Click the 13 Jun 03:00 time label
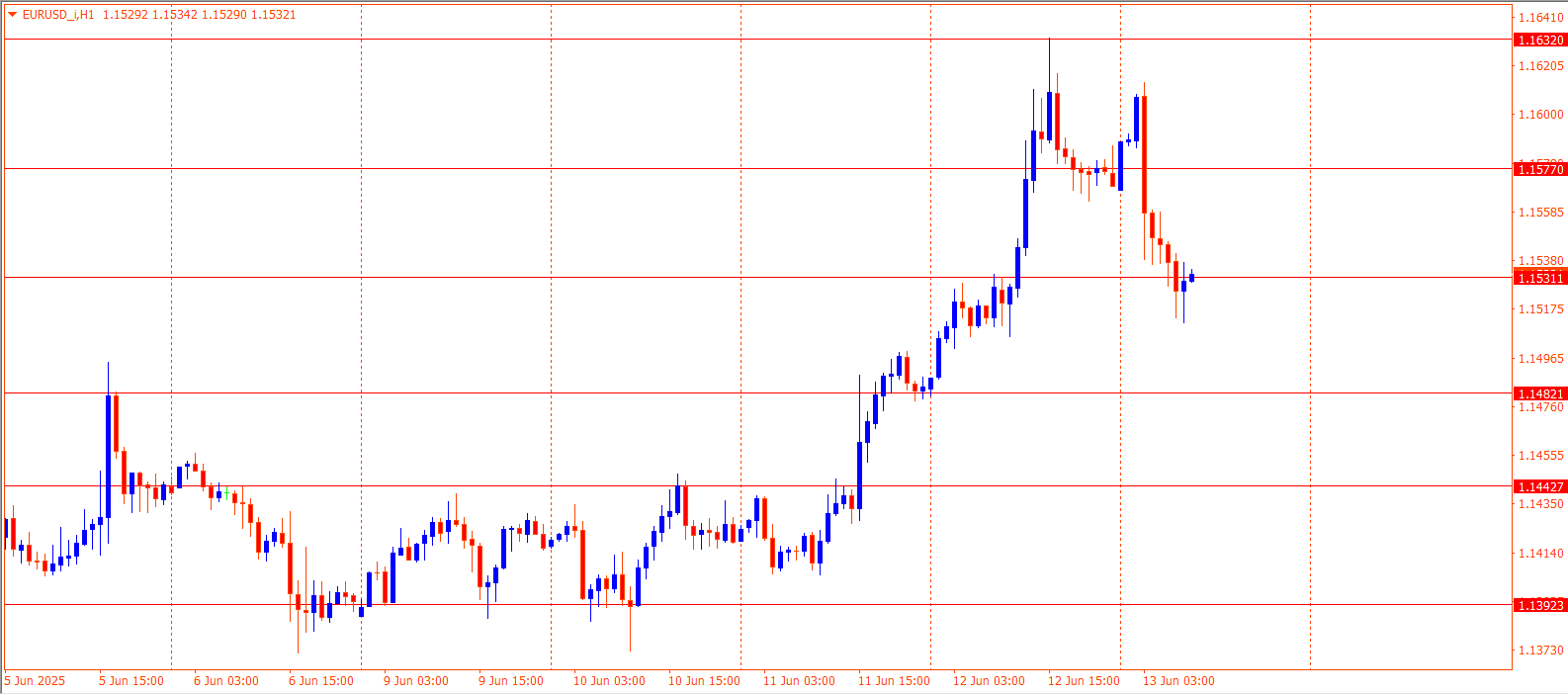Viewport: 1568px width, 695px height. (1178, 681)
